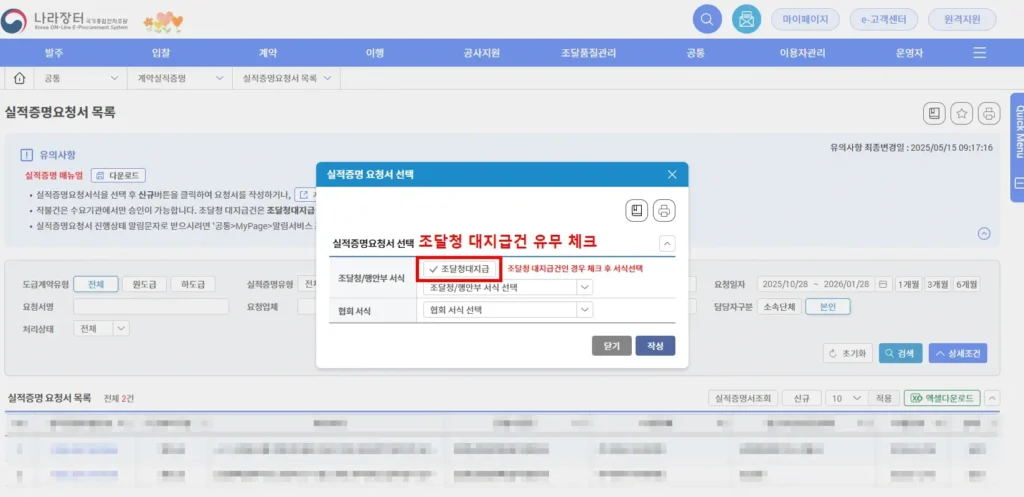
Task: Open the mail envelope icon in header
Action: pyautogui.click(x=744, y=18)
